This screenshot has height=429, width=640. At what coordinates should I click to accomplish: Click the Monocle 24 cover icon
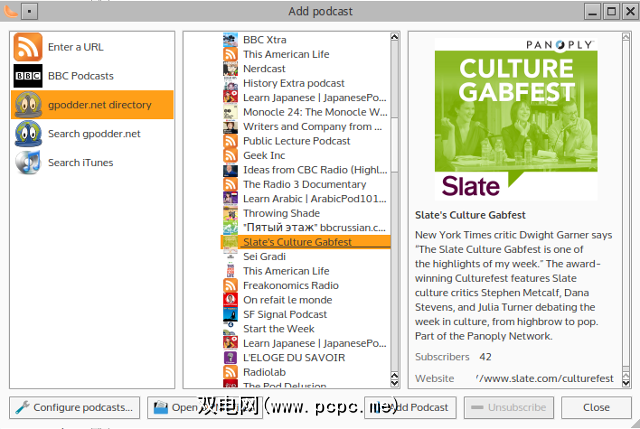click(x=230, y=112)
